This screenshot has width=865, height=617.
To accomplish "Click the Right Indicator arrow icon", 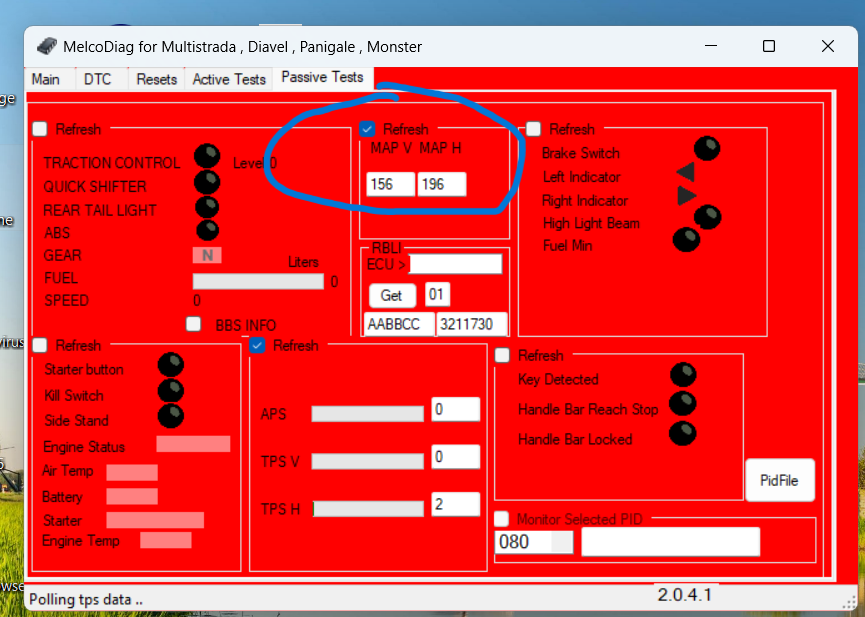I will pos(686,195).
